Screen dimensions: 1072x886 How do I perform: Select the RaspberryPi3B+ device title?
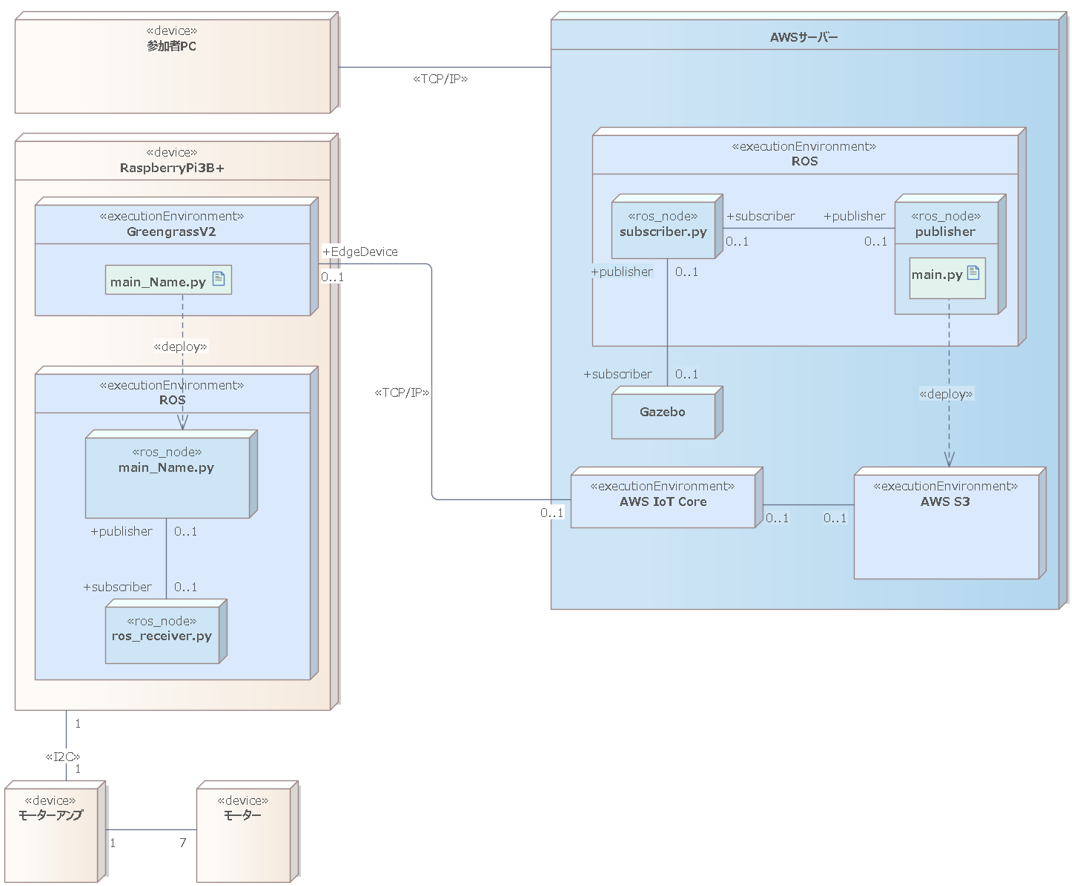tap(172, 169)
